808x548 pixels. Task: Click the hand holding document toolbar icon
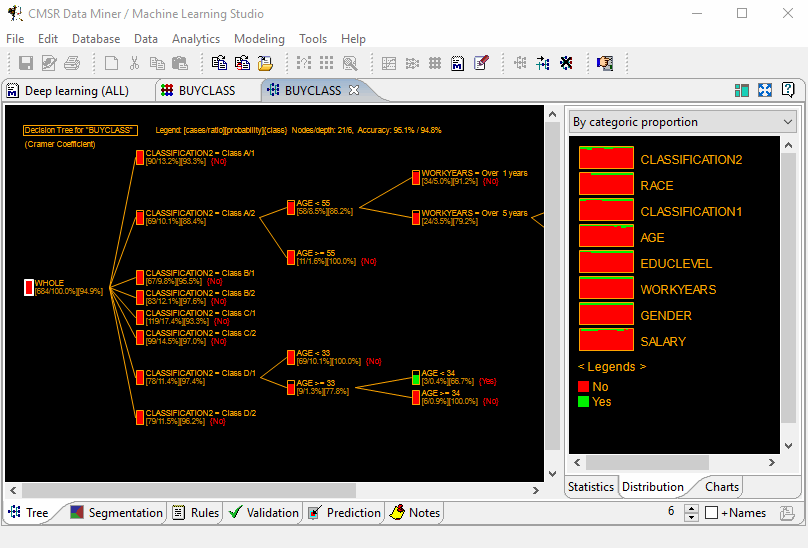[x=605, y=63]
